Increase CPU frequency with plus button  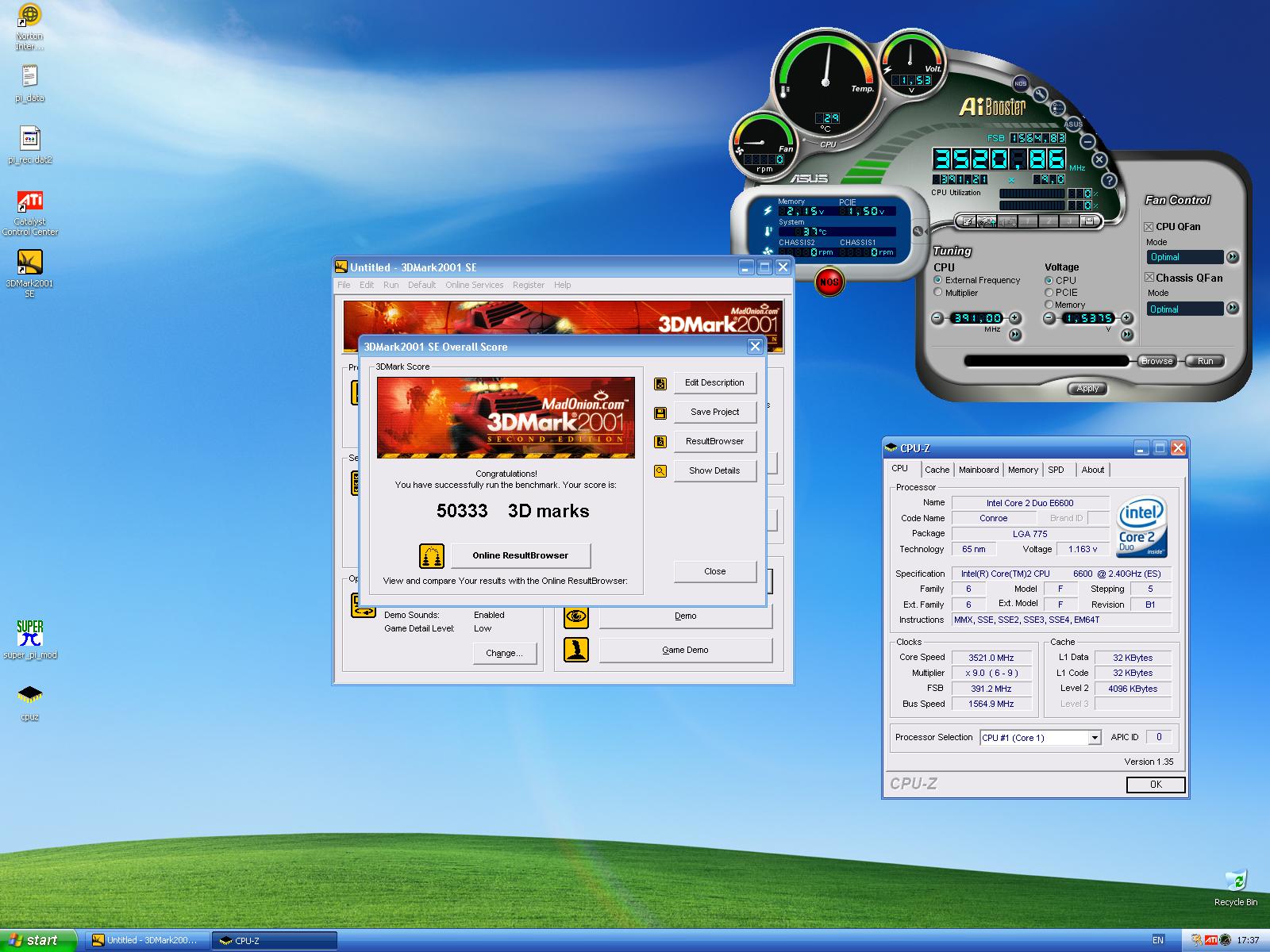point(1015,318)
